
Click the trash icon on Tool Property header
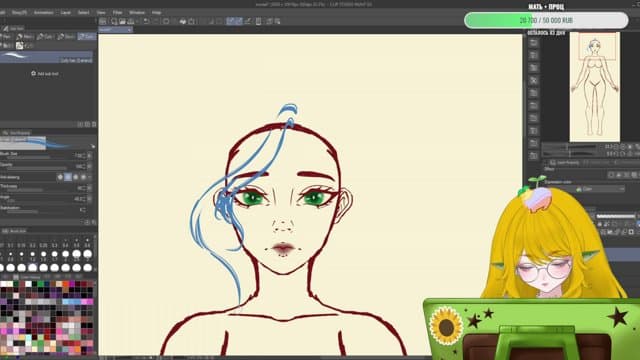click(94, 124)
